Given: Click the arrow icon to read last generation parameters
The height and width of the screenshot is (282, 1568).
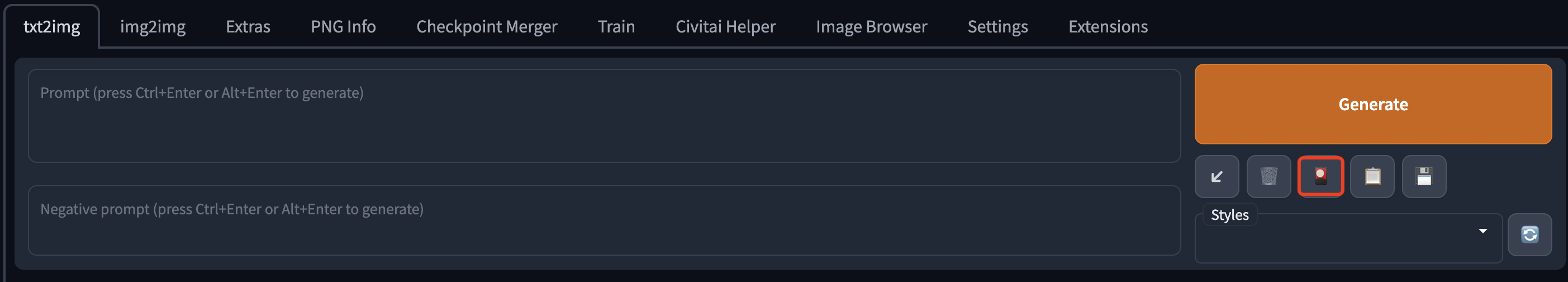Looking at the screenshot, I should [x=1216, y=177].
